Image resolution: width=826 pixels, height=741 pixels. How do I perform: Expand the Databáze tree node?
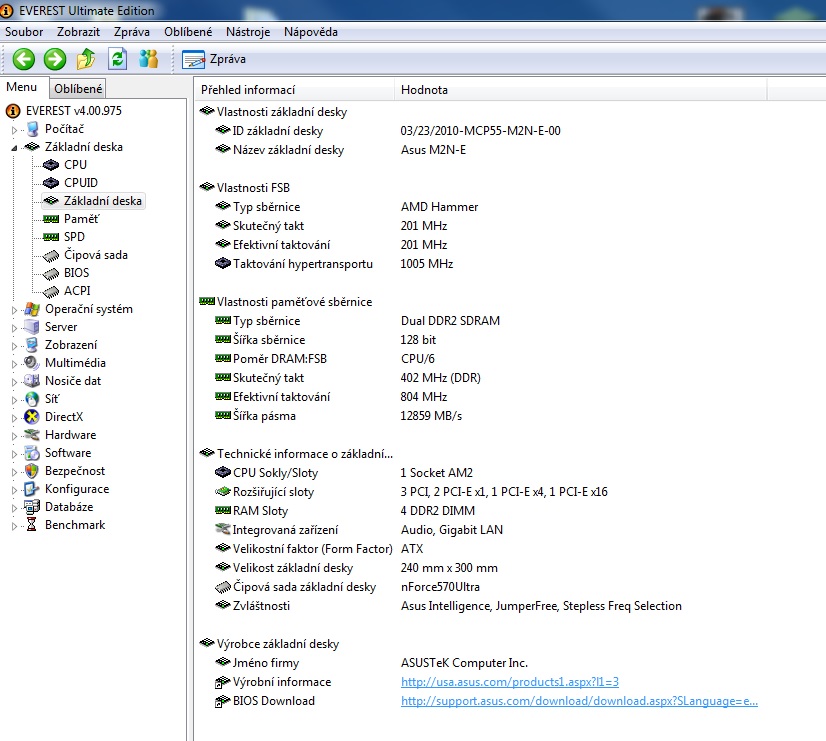click(14, 508)
